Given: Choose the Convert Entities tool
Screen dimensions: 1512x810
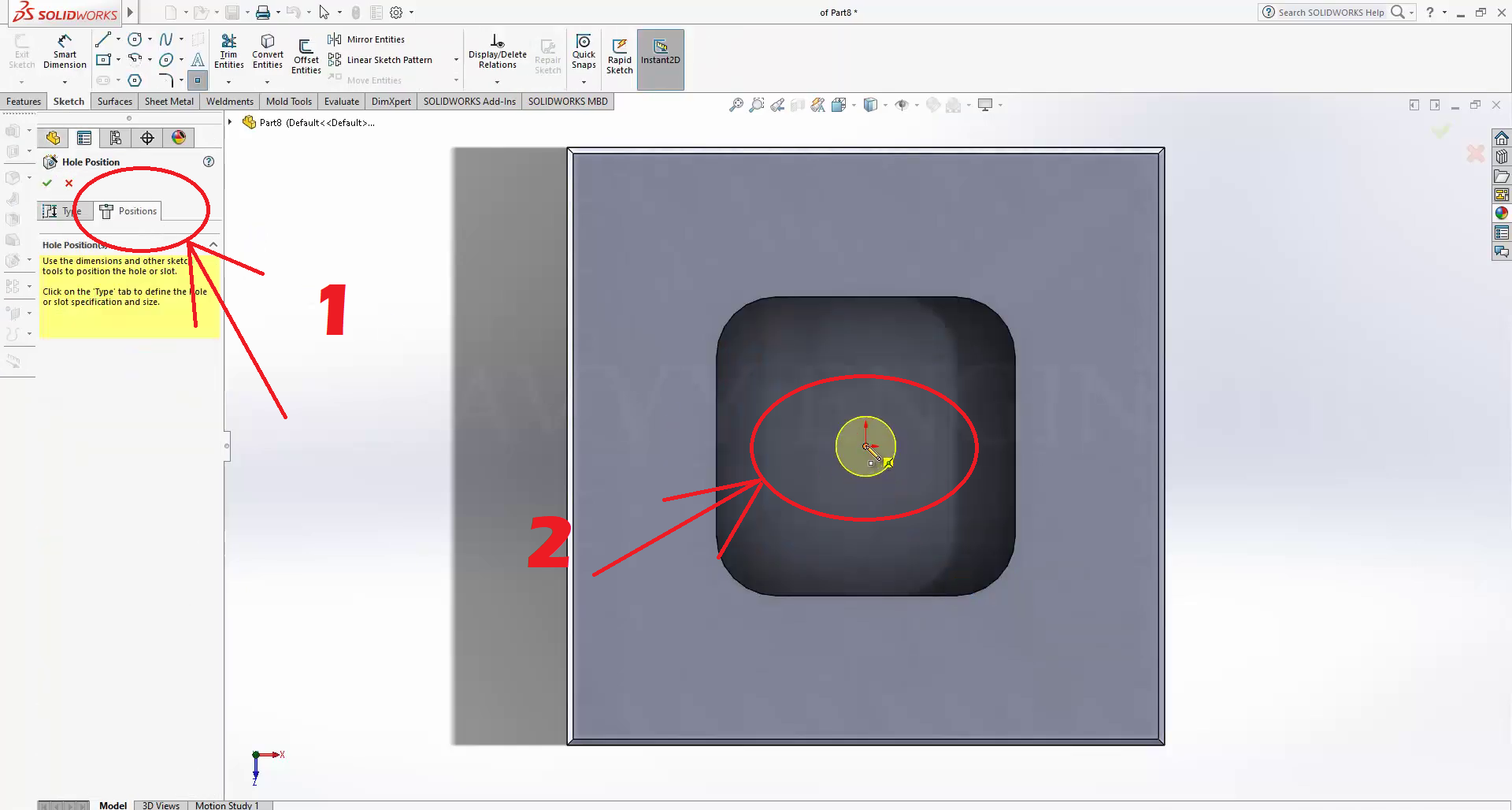Looking at the screenshot, I should [x=268, y=52].
